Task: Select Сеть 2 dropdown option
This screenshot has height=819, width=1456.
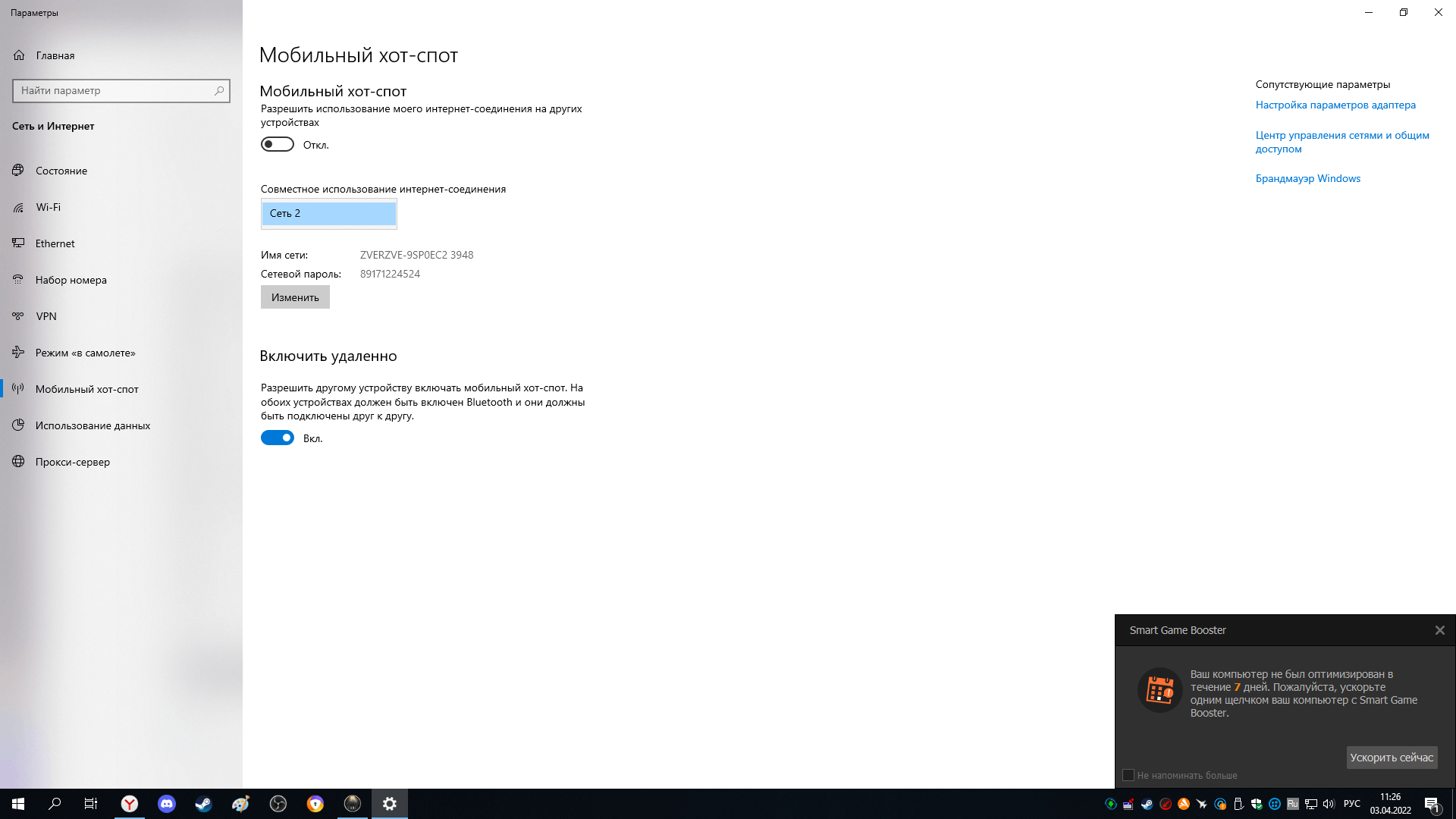Action: tap(329, 213)
